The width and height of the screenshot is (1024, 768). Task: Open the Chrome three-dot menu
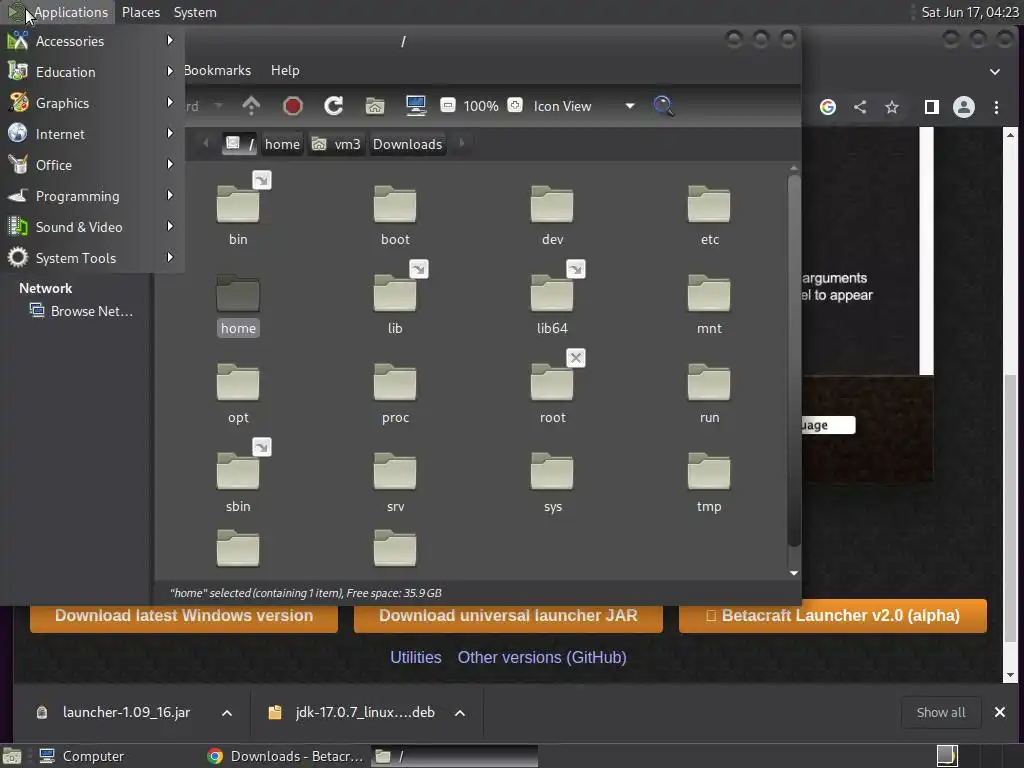[997, 107]
